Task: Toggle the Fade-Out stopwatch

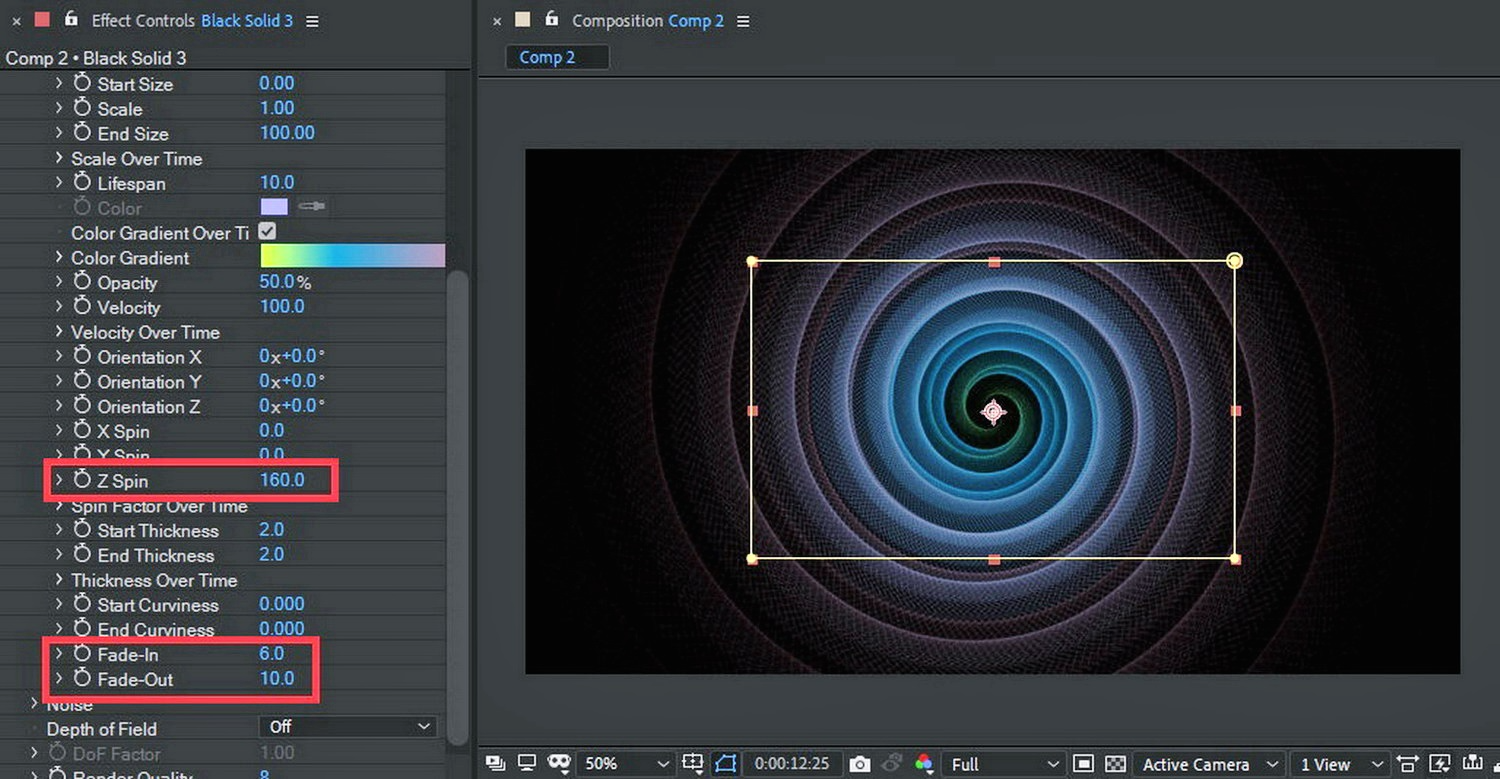Action: pyautogui.click(x=82, y=679)
